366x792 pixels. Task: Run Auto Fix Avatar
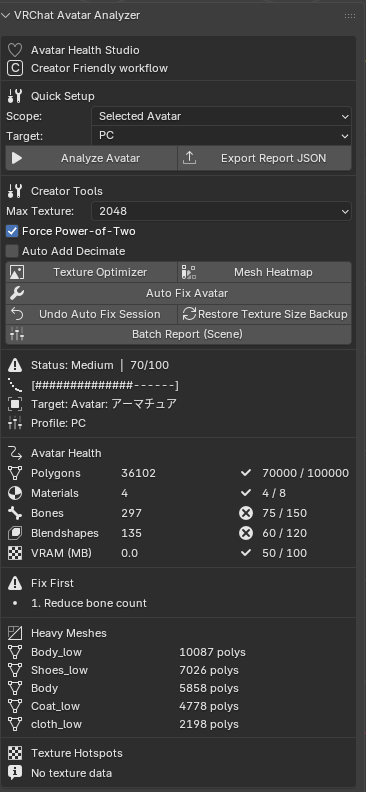click(x=179, y=293)
